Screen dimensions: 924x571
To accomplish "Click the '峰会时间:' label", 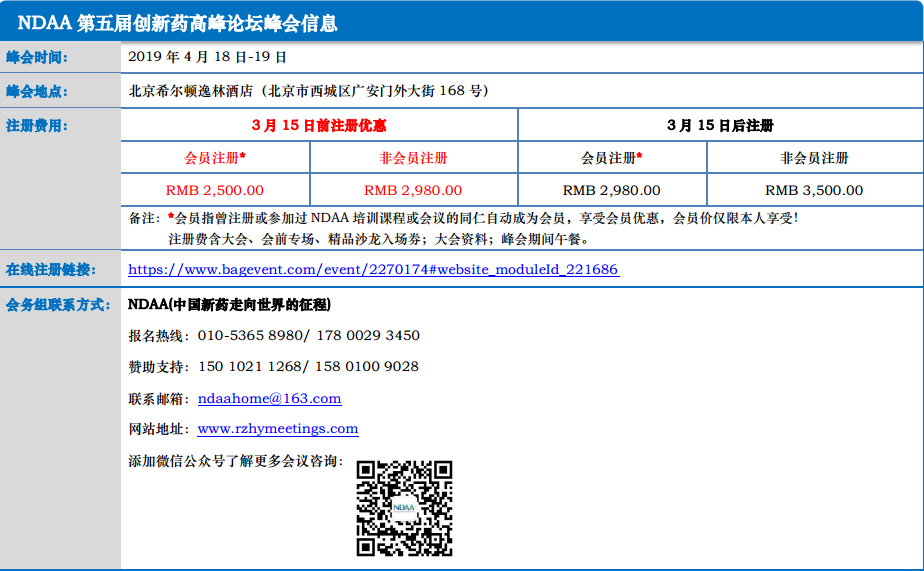I will [37, 57].
